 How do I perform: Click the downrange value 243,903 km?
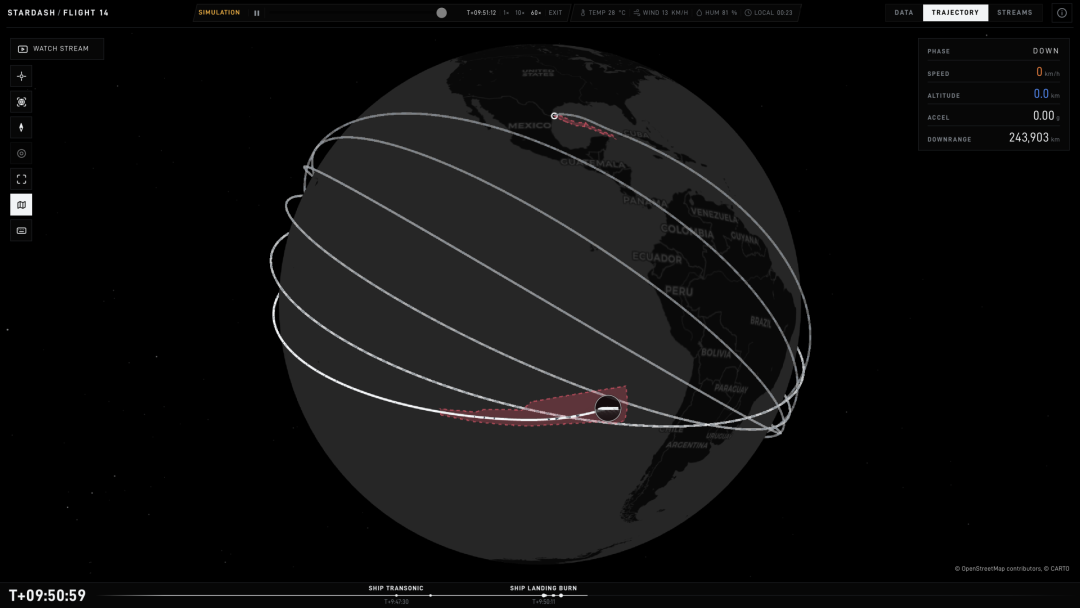[x=1035, y=138]
